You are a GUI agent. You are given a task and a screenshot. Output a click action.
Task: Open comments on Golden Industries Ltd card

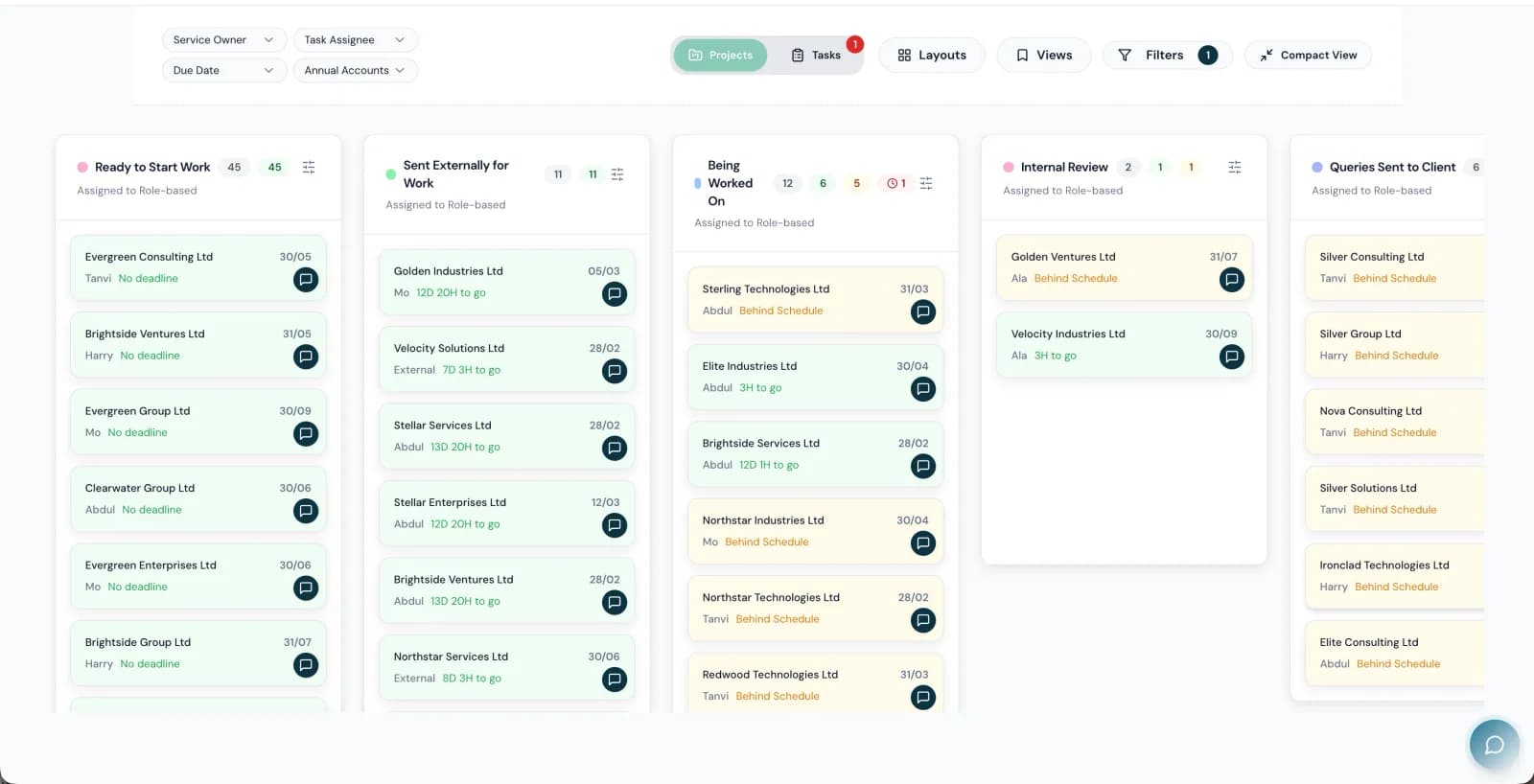pyautogui.click(x=615, y=294)
